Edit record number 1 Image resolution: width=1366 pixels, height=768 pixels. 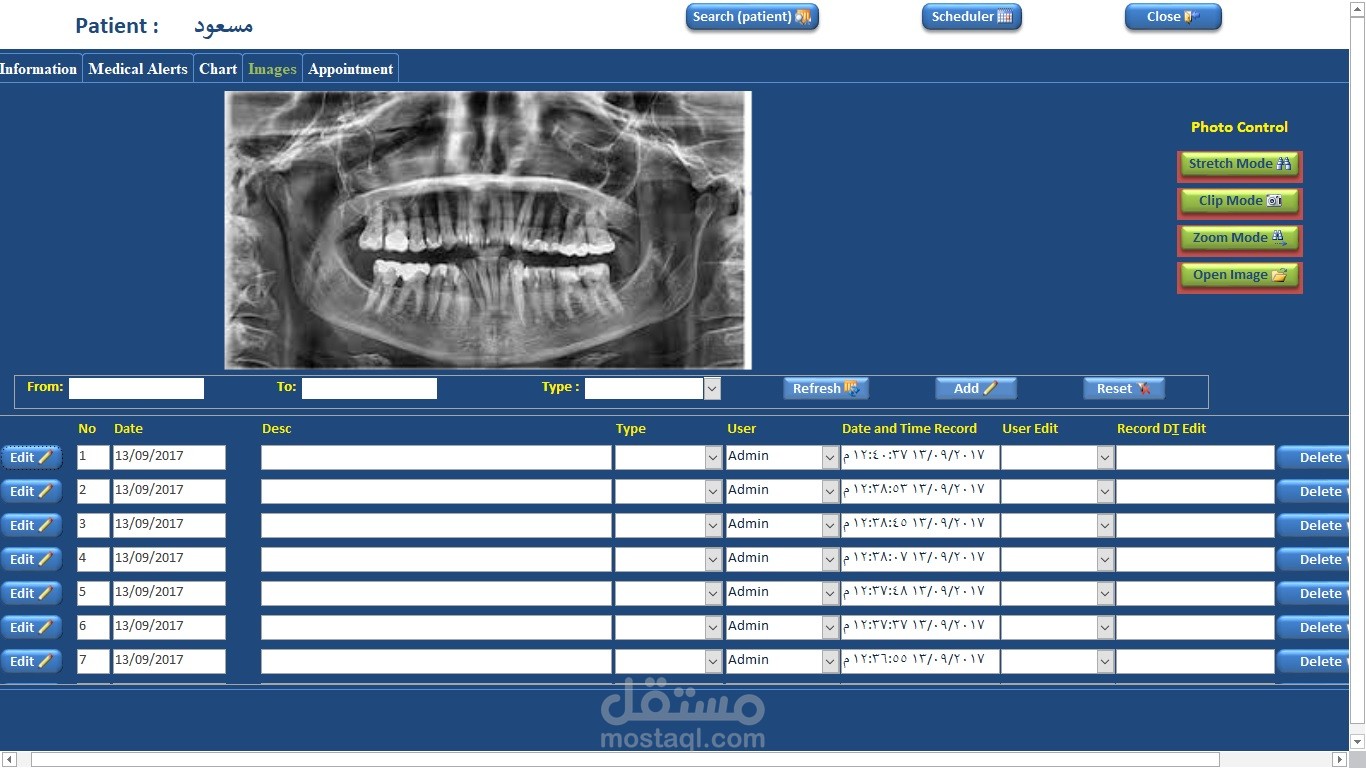[x=31, y=457]
